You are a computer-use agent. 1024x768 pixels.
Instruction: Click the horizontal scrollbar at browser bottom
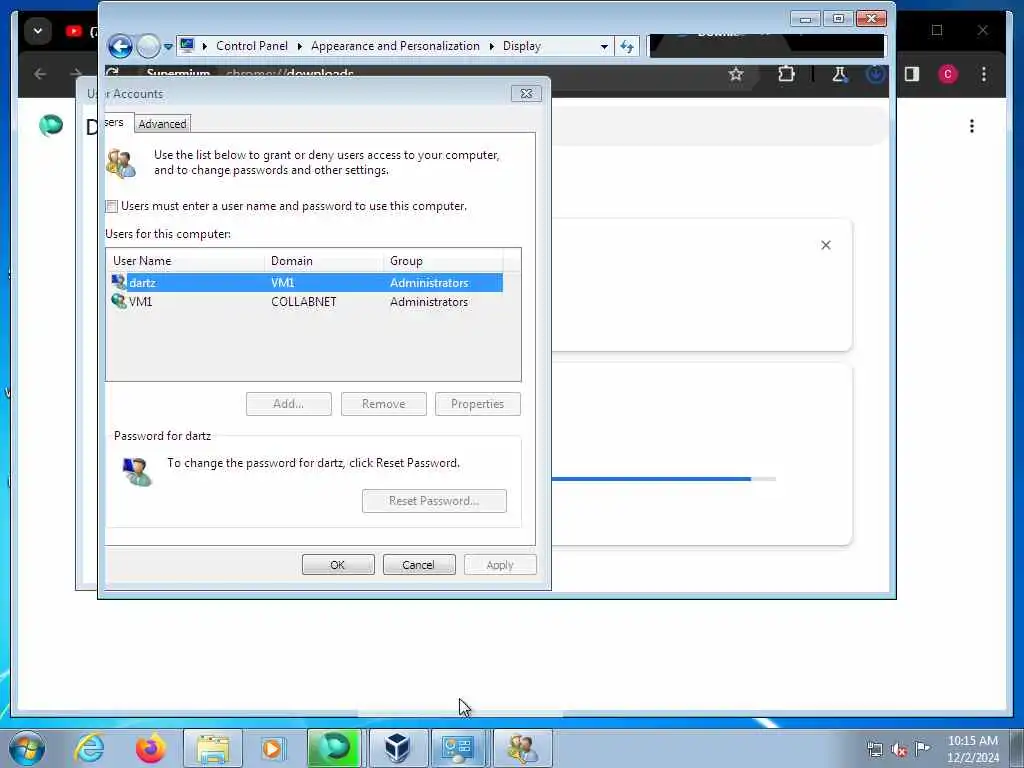460,714
